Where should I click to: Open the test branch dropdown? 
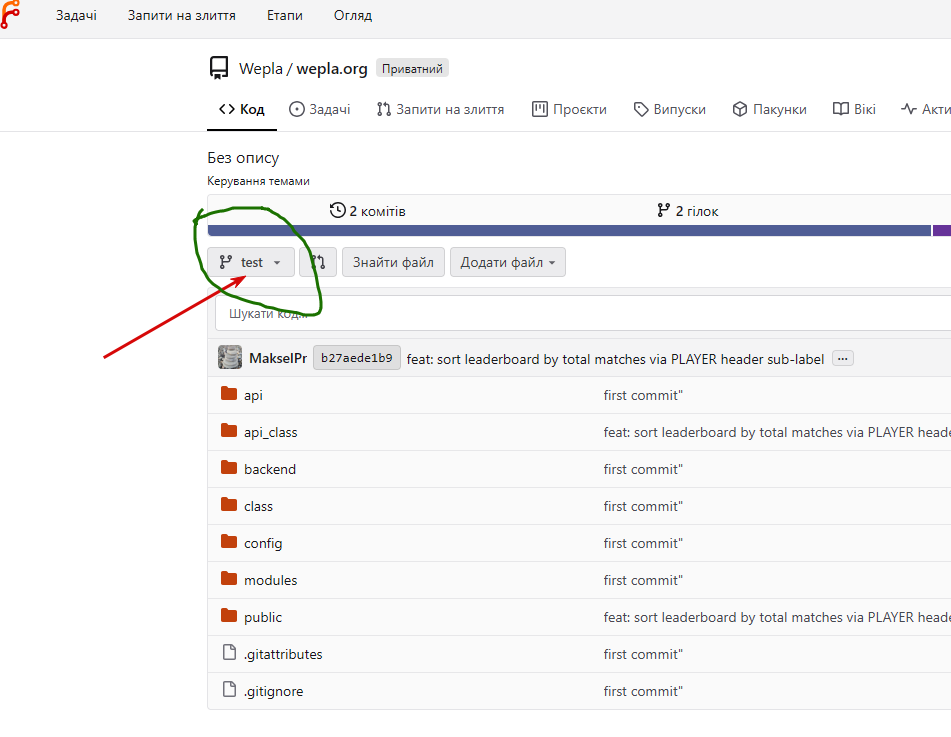click(250, 262)
